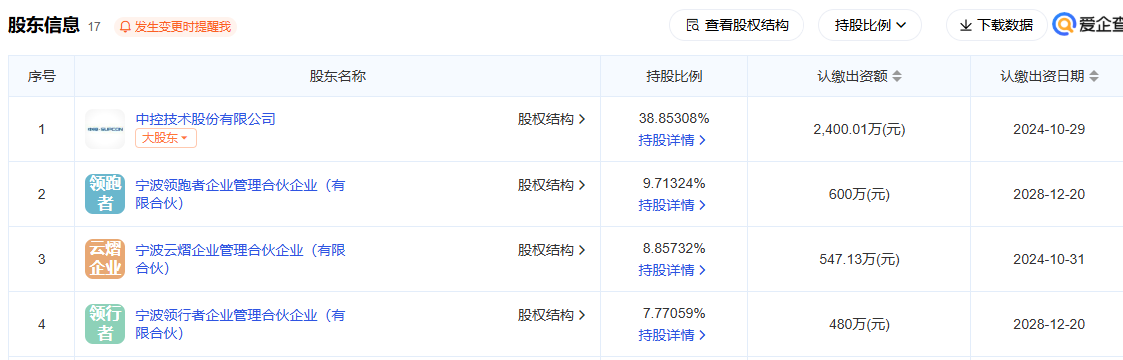The image size is (1123, 360).
Task: Sort by 认缴出资日期 column arrows
Action: [x=1093, y=77]
